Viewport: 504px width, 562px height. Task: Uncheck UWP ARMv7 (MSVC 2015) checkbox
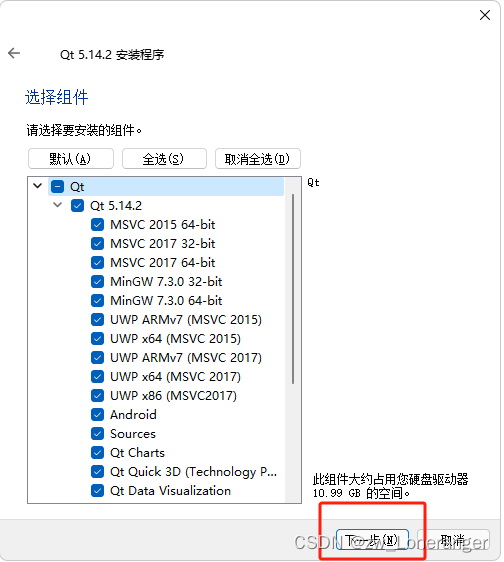pos(98,320)
